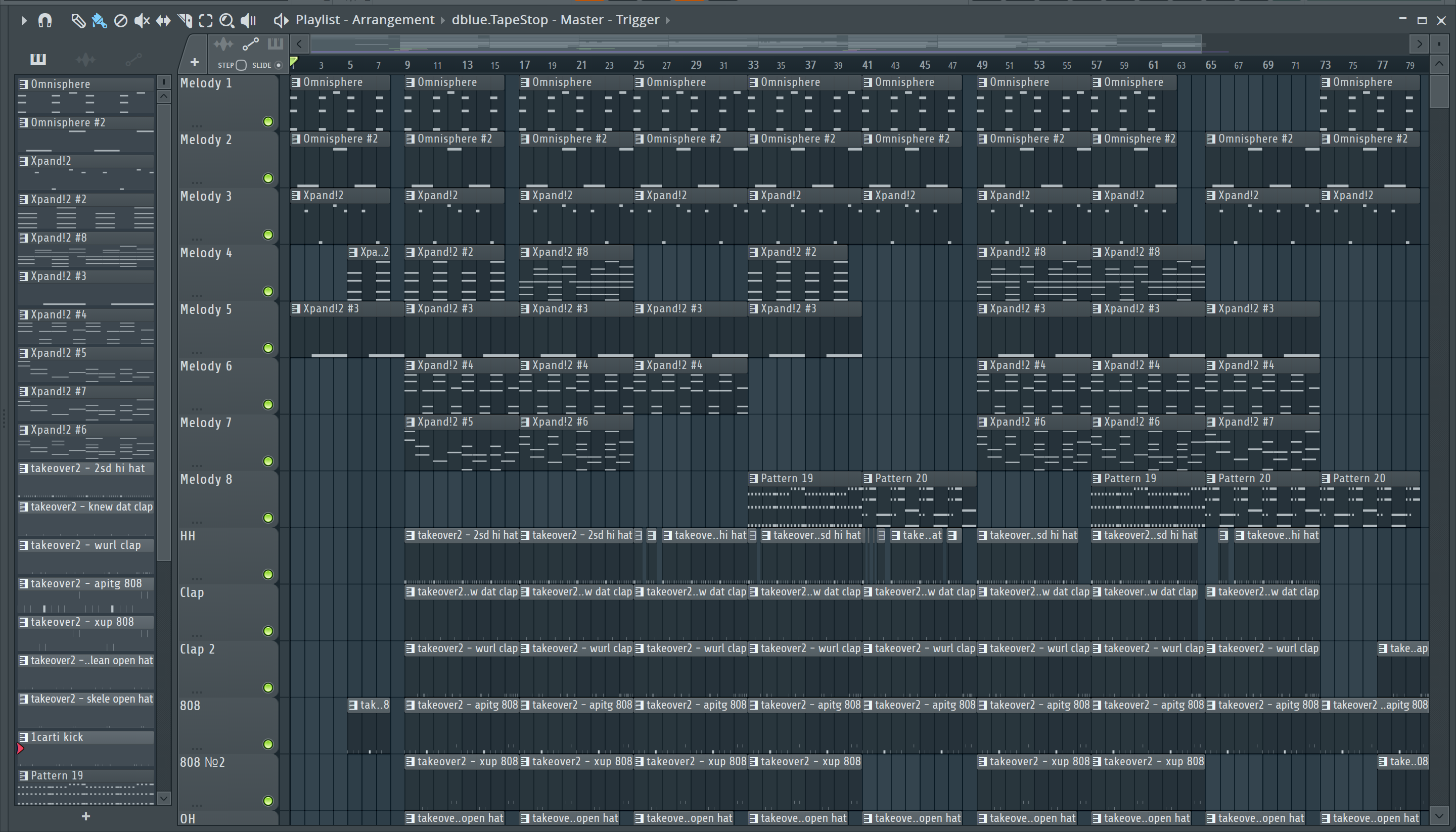Viewport: 1456px width, 832px height.
Task: Select the Slice tool
Action: coord(185,21)
